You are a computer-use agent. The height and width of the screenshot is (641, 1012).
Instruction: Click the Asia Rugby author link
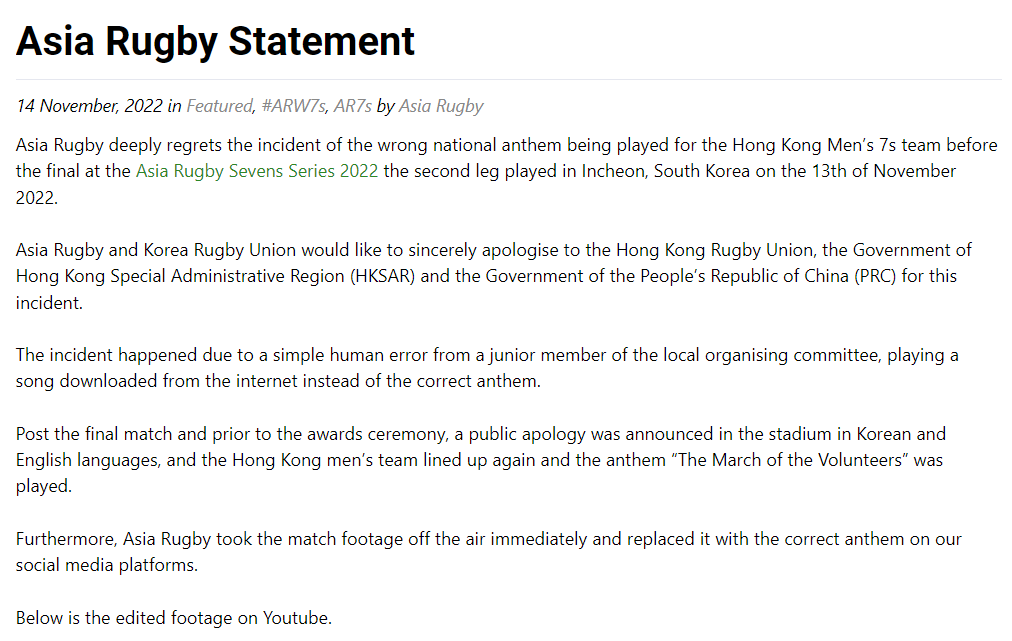pos(441,106)
